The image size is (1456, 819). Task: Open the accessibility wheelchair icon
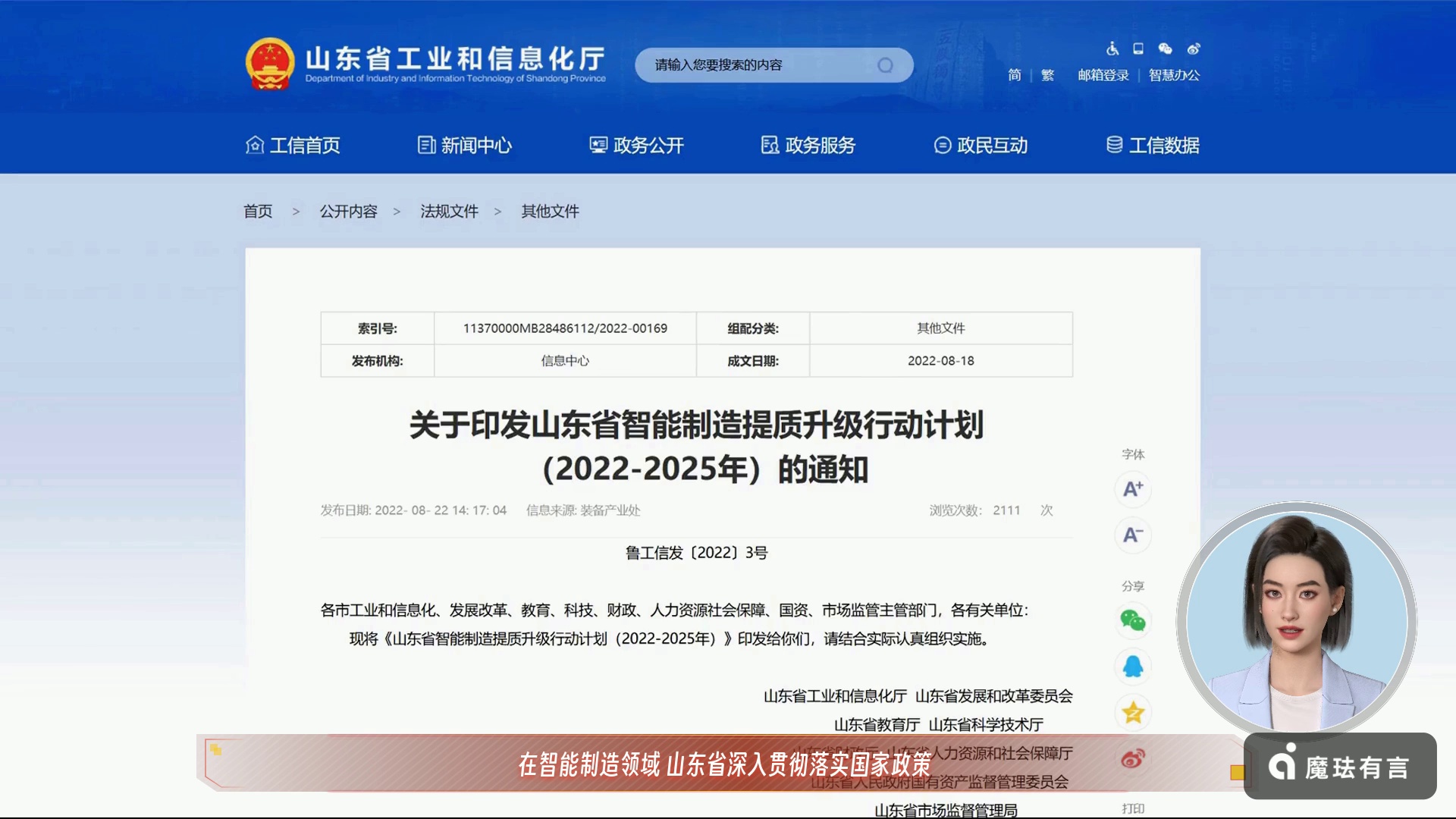pyautogui.click(x=1112, y=49)
